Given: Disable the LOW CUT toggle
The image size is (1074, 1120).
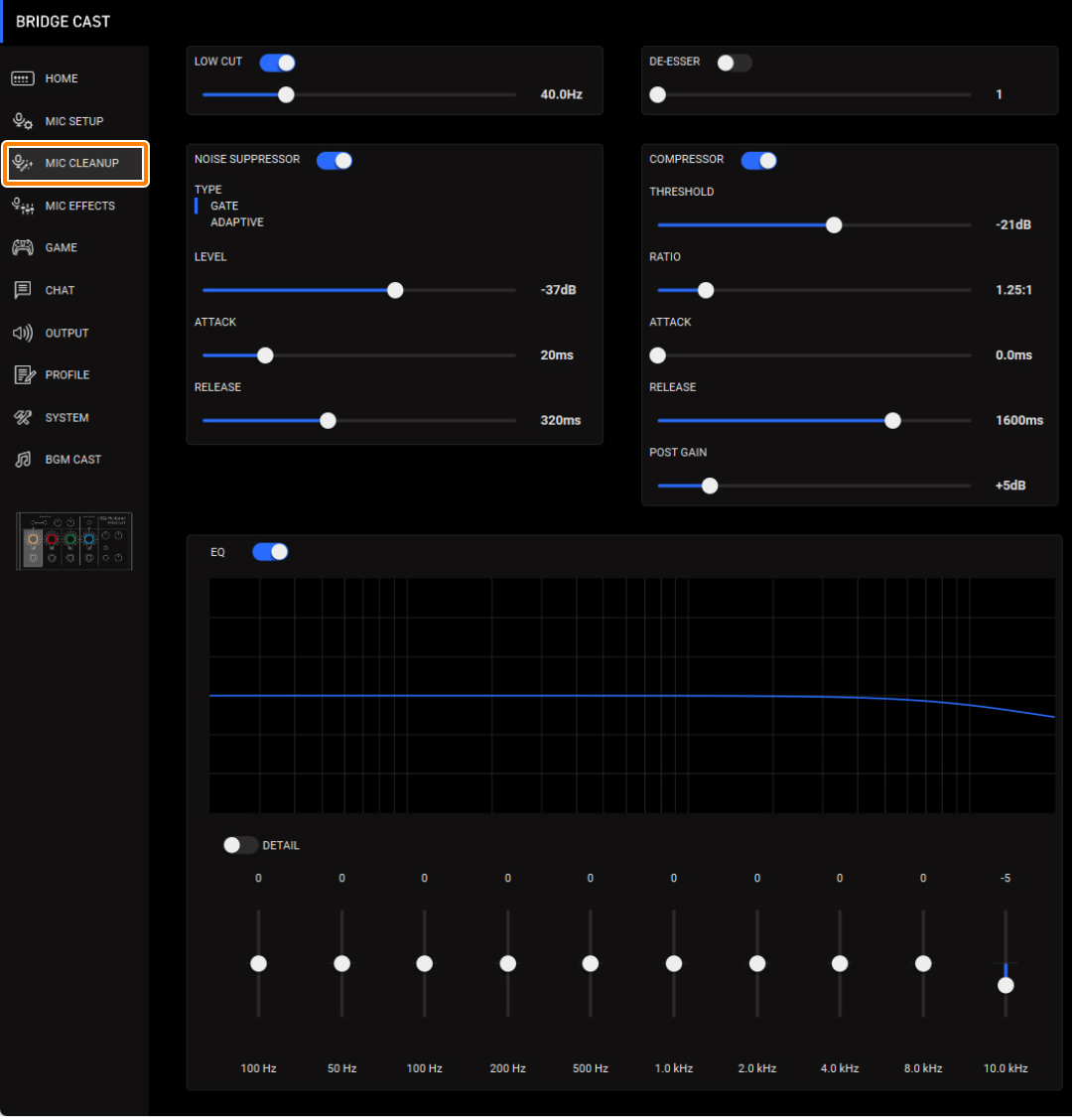Looking at the screenshot, I should [x=278, y=63].
